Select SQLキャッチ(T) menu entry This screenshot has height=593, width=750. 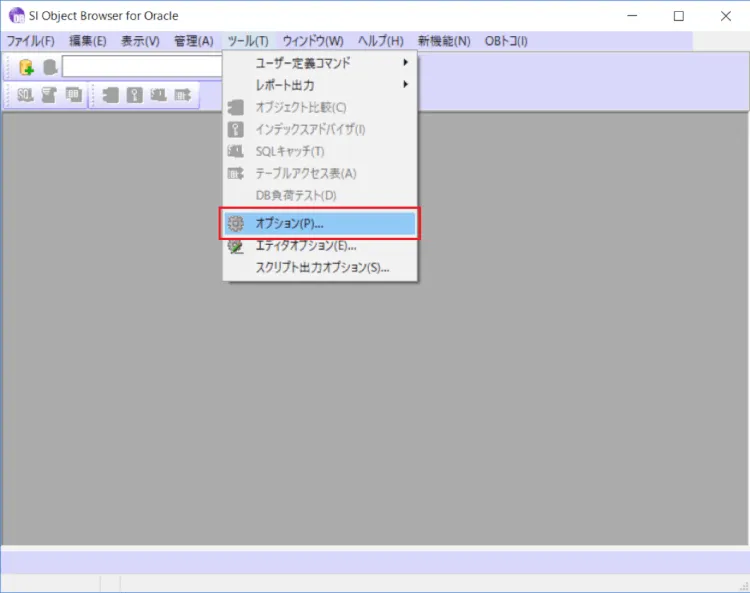(x=320, y=151)
